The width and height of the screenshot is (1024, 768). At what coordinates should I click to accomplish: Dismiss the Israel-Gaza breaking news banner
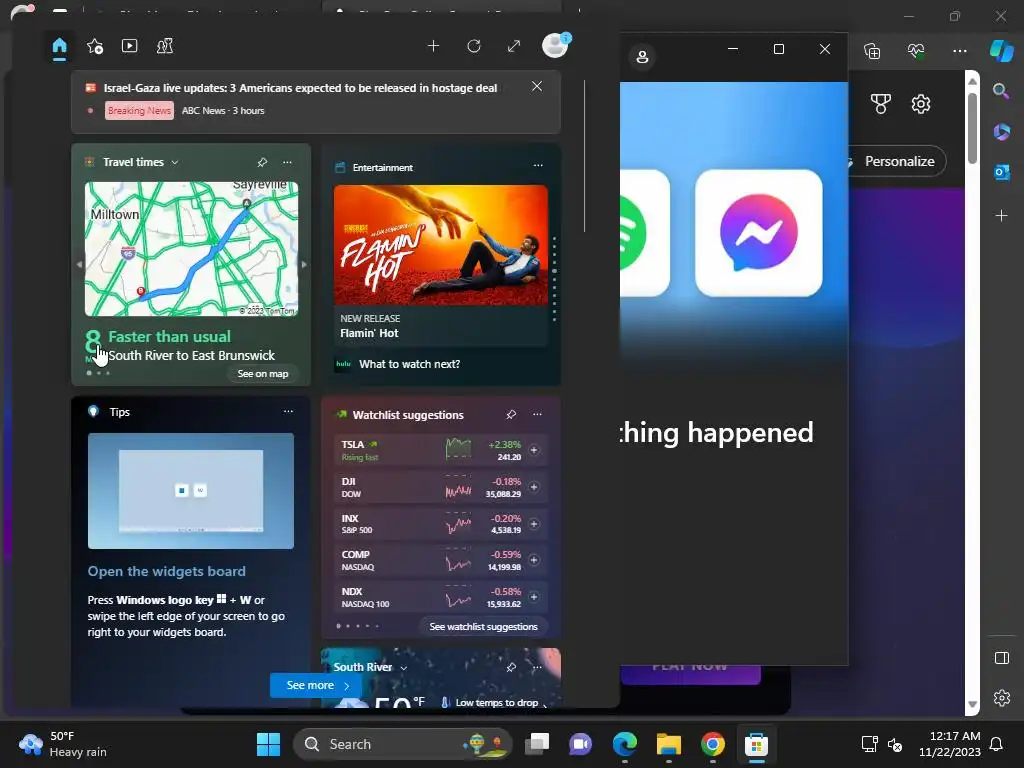tap(537, 86)
